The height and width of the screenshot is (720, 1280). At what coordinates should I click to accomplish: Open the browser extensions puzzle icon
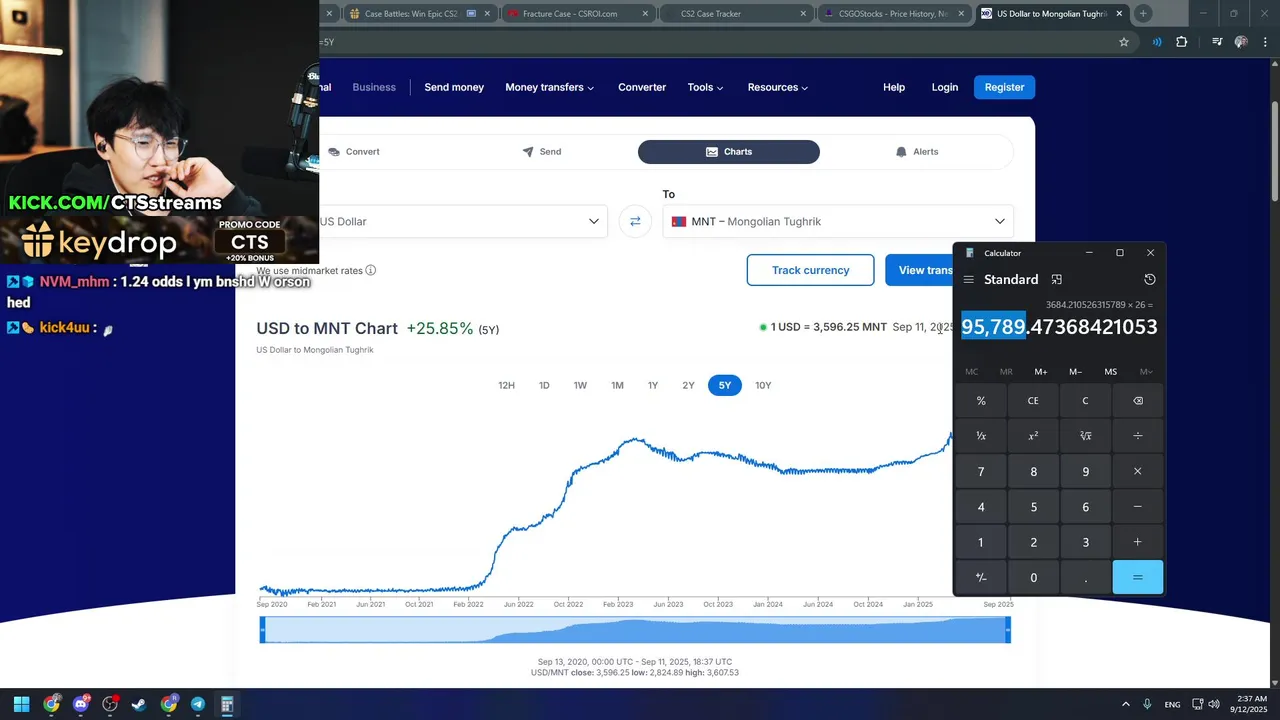(1182, 42)
